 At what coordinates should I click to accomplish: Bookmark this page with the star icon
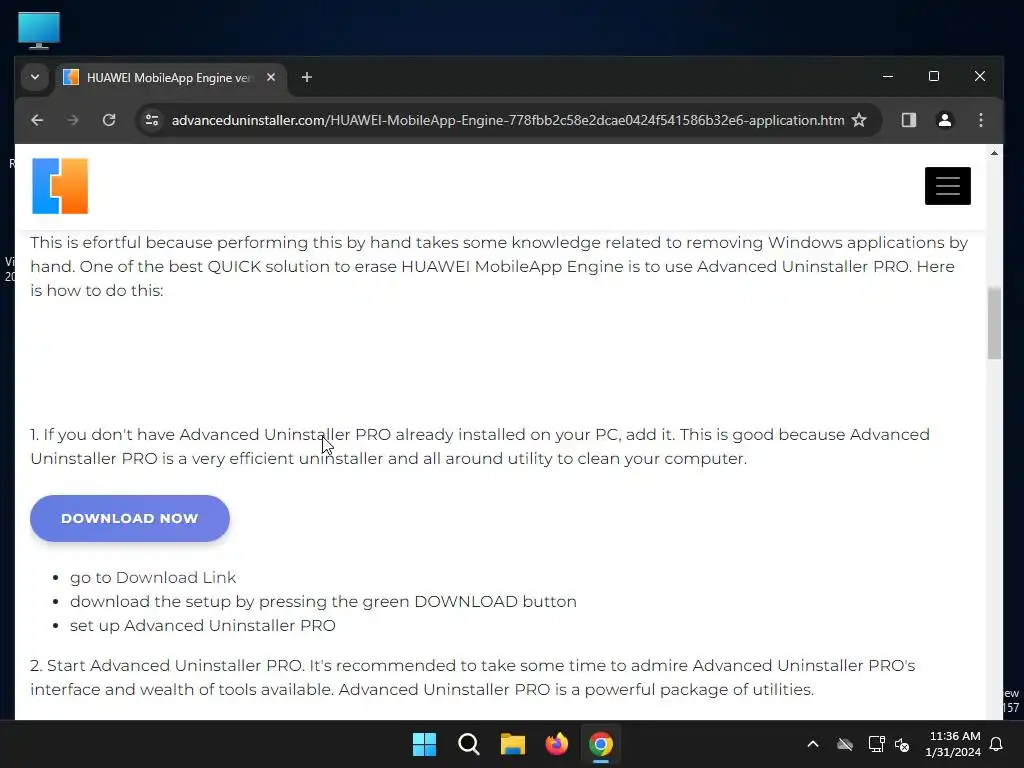coord(859,120)
